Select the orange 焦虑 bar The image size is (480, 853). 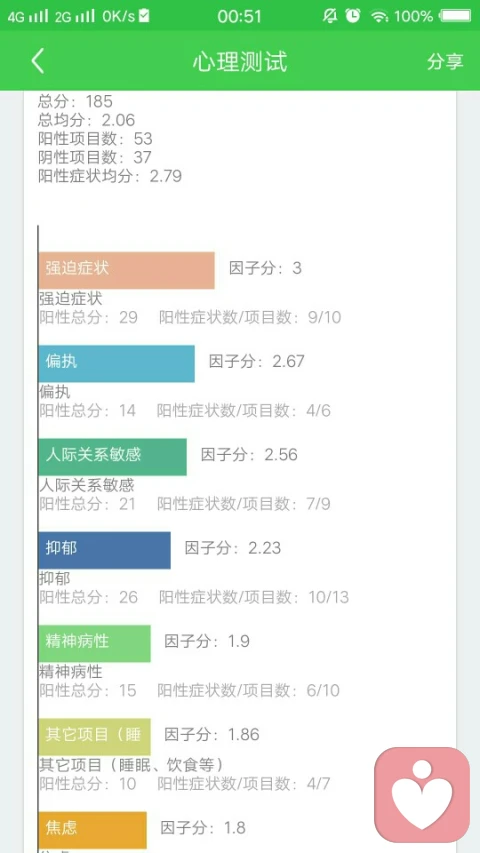(93, 830)
